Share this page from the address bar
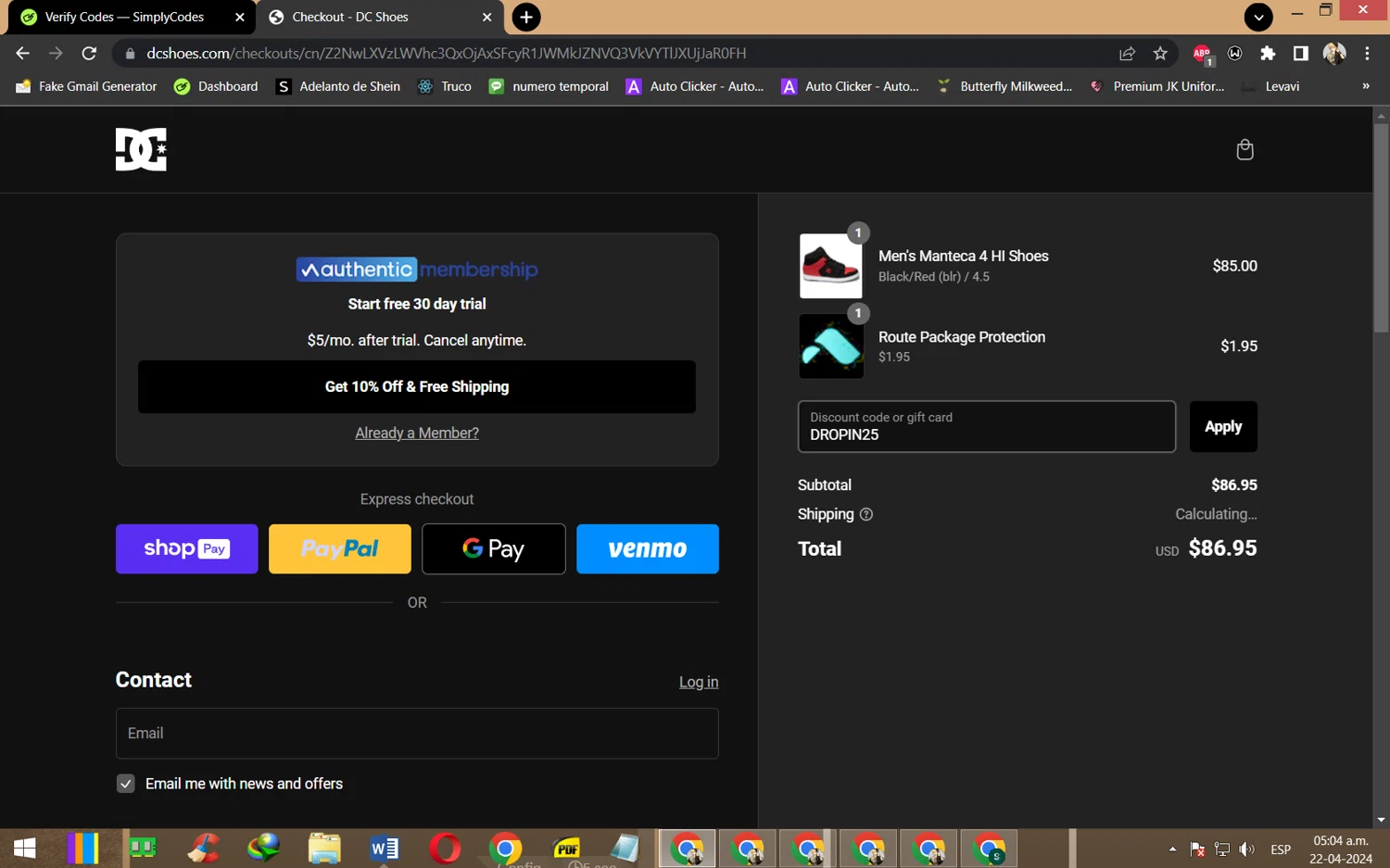 point(1127,54)
